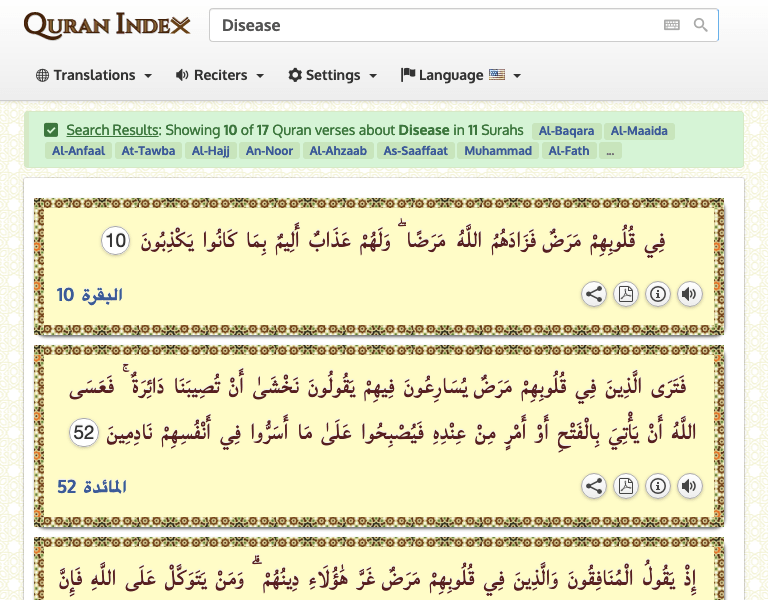Open the virtual keyboard icon in search box
The width and height of the screenshot is (768, 600).
(672, 25)
